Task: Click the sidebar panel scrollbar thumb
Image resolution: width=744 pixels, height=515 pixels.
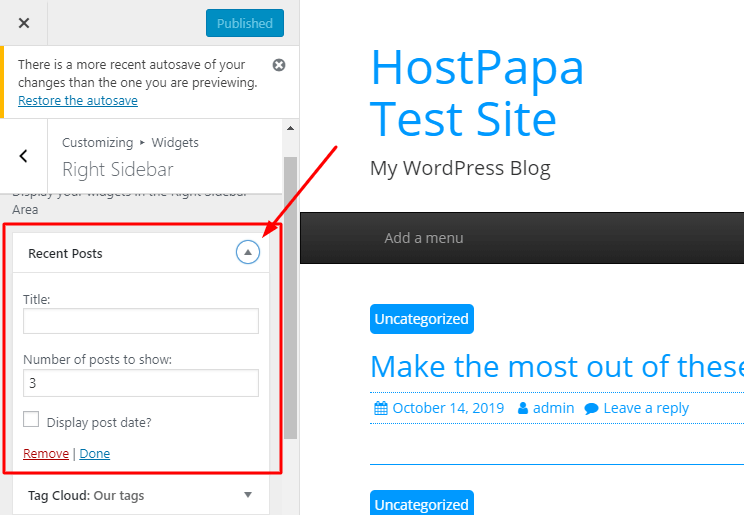Action: click(x=290, y=298)
